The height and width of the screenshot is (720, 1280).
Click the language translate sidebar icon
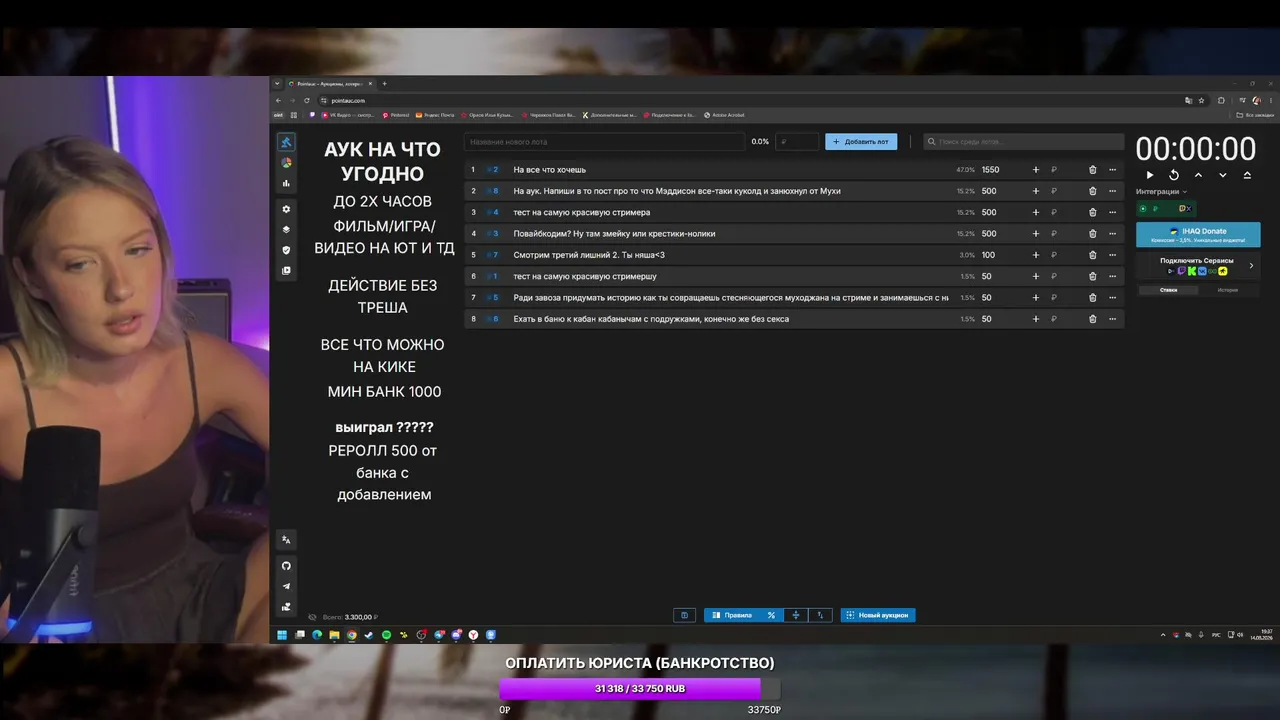[x=286, y=540]
